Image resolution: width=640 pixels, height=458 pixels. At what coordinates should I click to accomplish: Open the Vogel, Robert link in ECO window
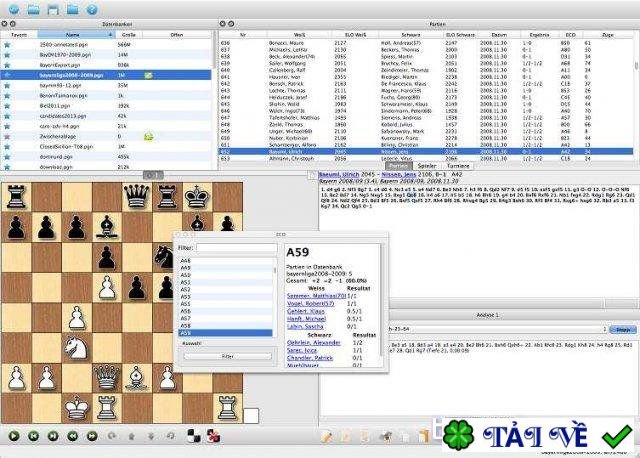pyautogui.click(x=310, y=304)
